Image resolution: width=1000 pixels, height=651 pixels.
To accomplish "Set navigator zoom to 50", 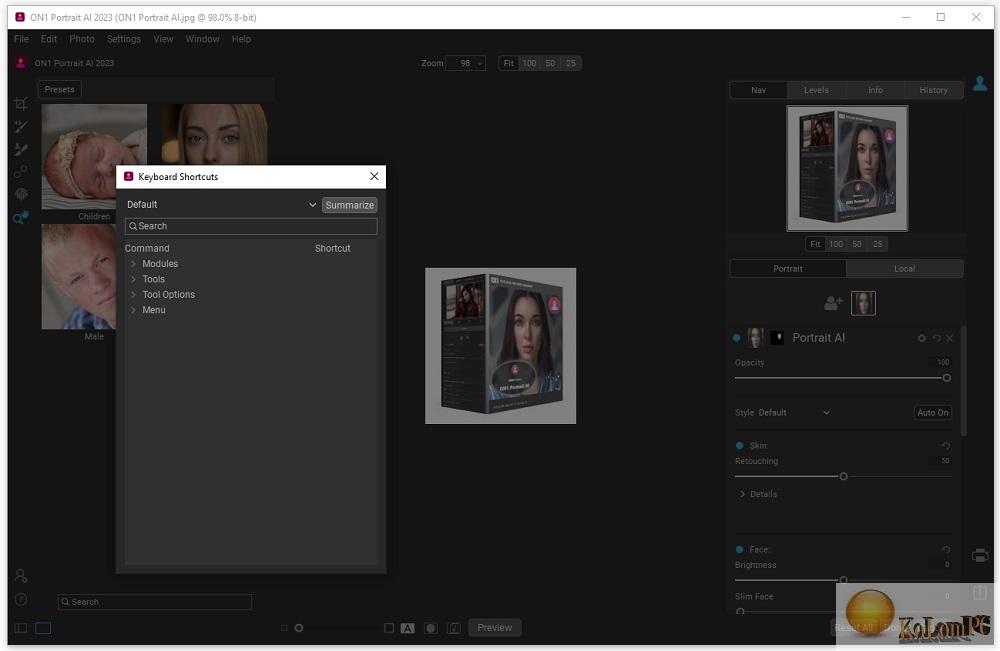I will pos(857,244).
